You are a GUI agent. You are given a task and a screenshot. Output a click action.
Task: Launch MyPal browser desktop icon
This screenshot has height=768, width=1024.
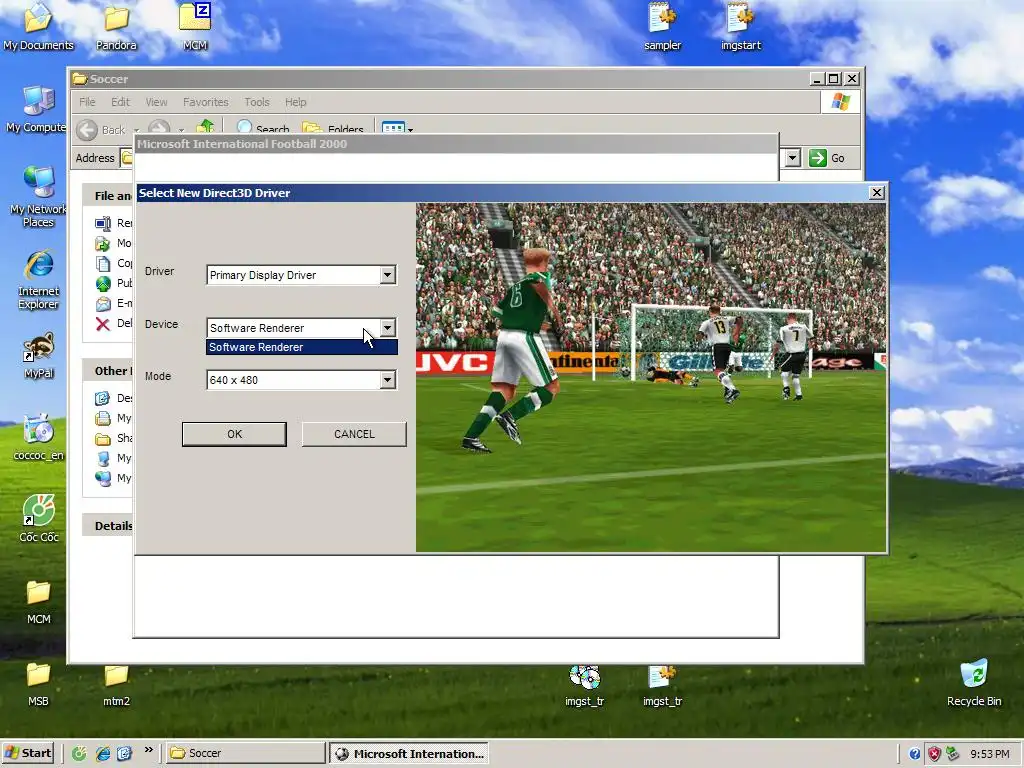pos(38,356)
